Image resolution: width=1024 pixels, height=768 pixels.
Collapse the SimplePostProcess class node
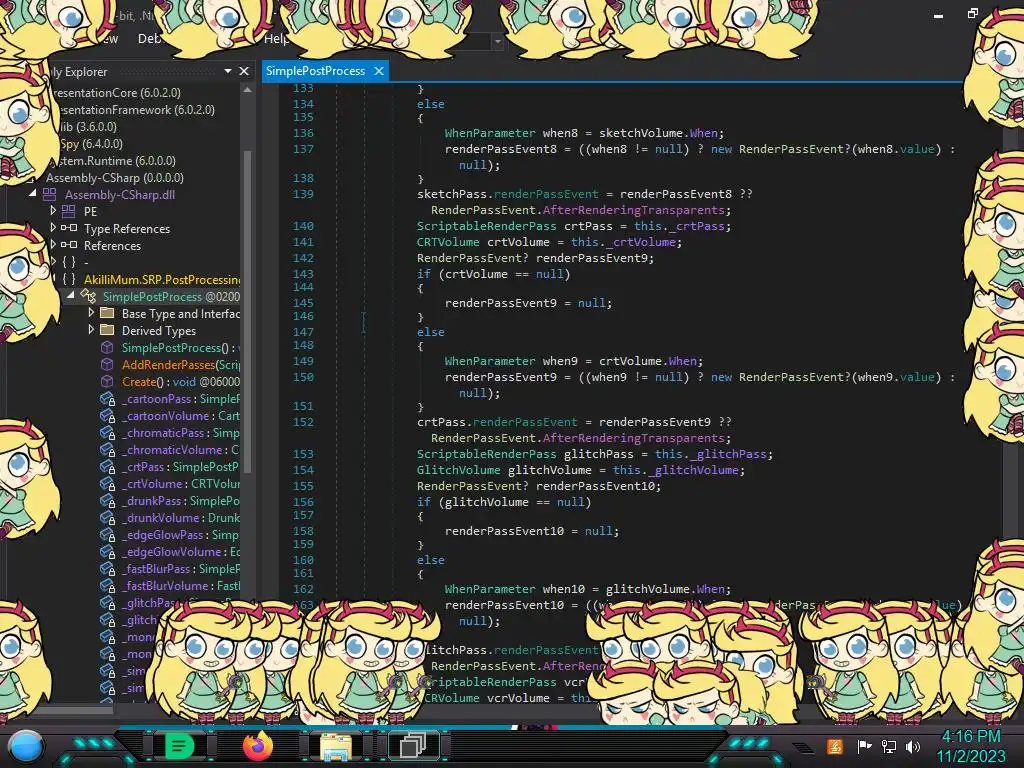coord(71,296)
